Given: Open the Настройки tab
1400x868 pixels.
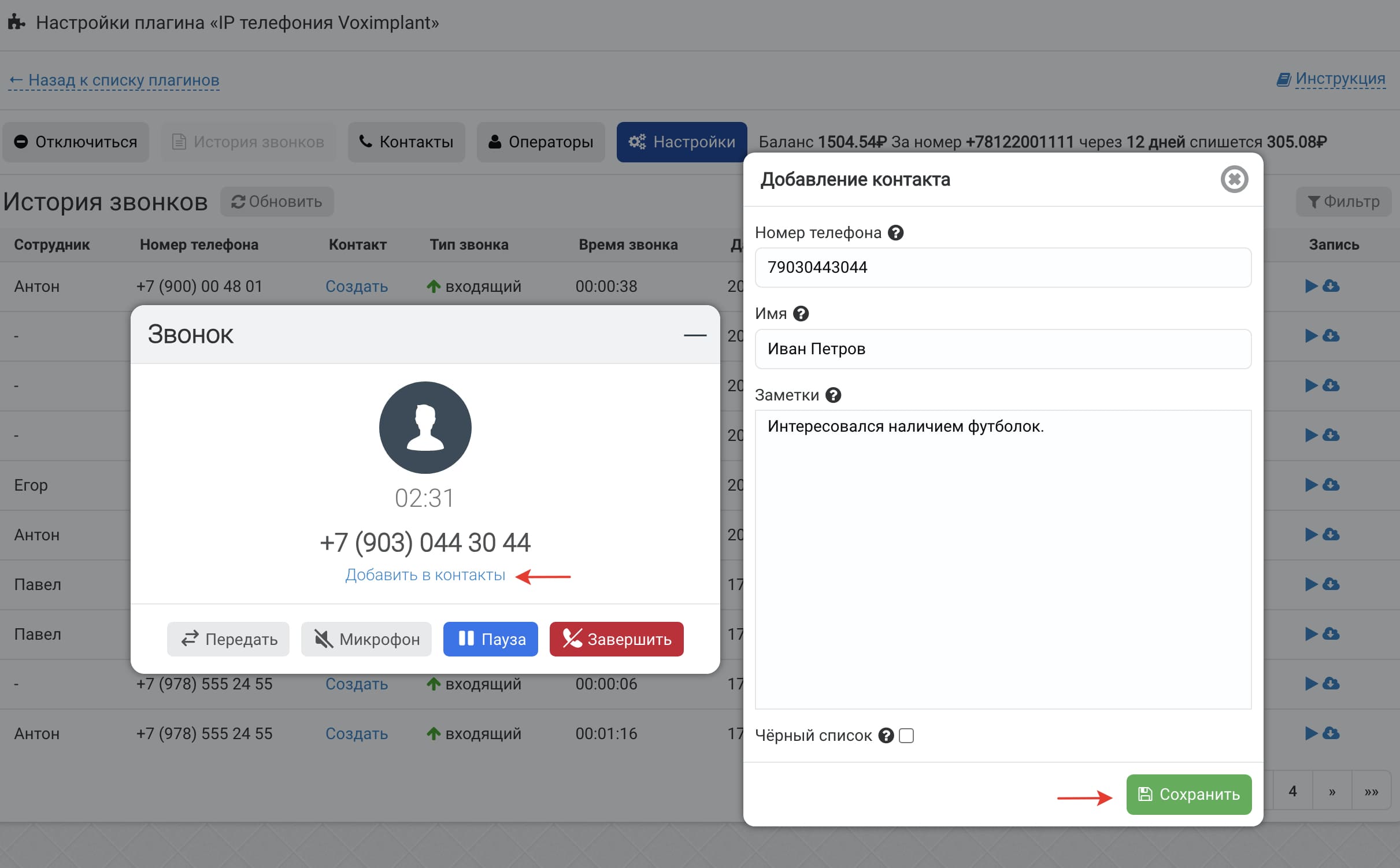Looking at the screenshot, I should [x=682, y=142].
